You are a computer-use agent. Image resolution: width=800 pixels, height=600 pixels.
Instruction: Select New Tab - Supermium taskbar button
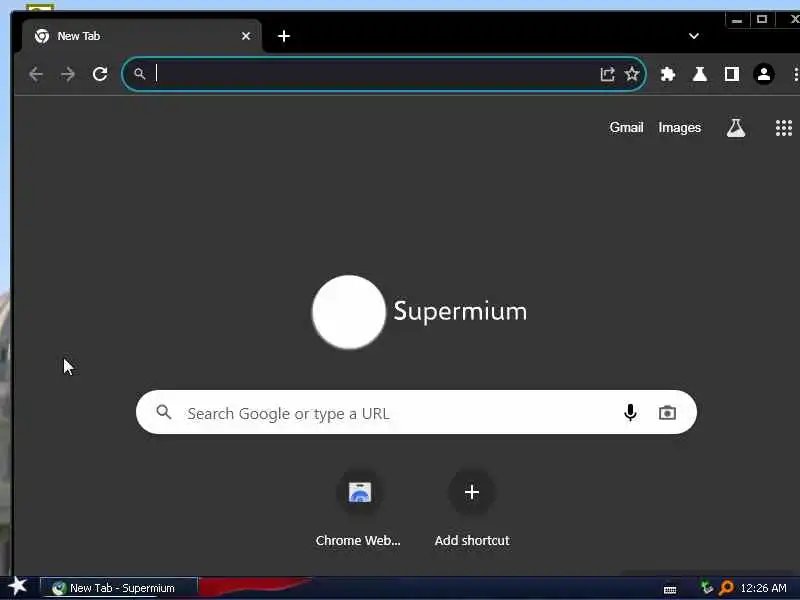[x=118, y=588]
